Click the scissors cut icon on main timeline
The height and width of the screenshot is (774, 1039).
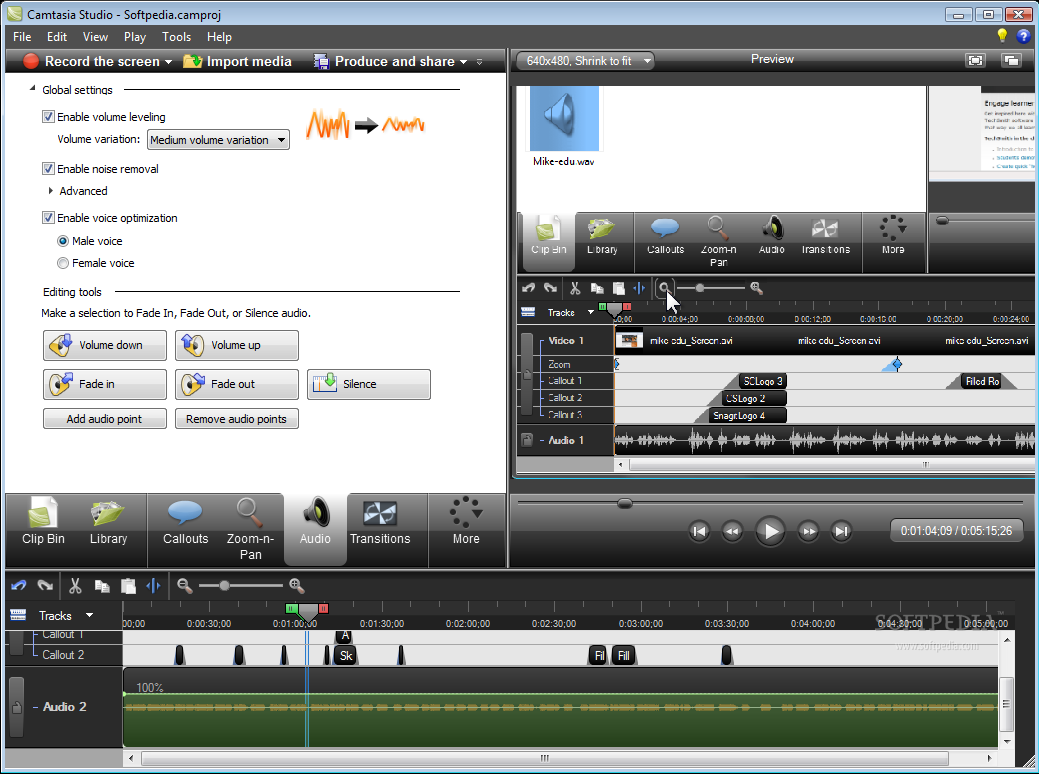75,585
